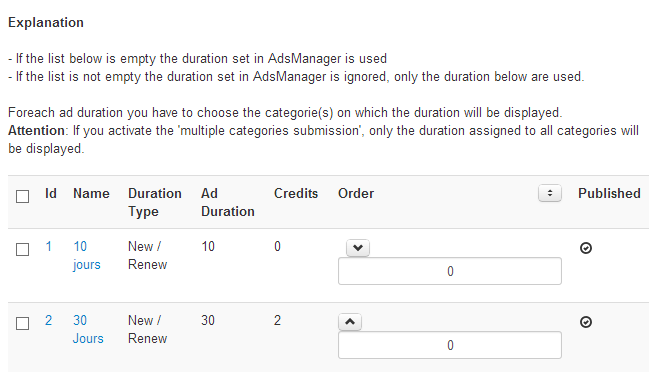Select the checkbox for row Id 2

22,323
